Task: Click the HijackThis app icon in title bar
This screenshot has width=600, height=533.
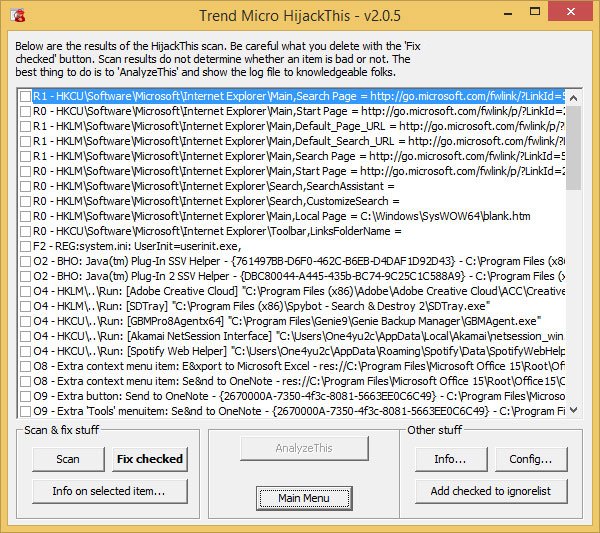Action: click(x=18, y=15)
